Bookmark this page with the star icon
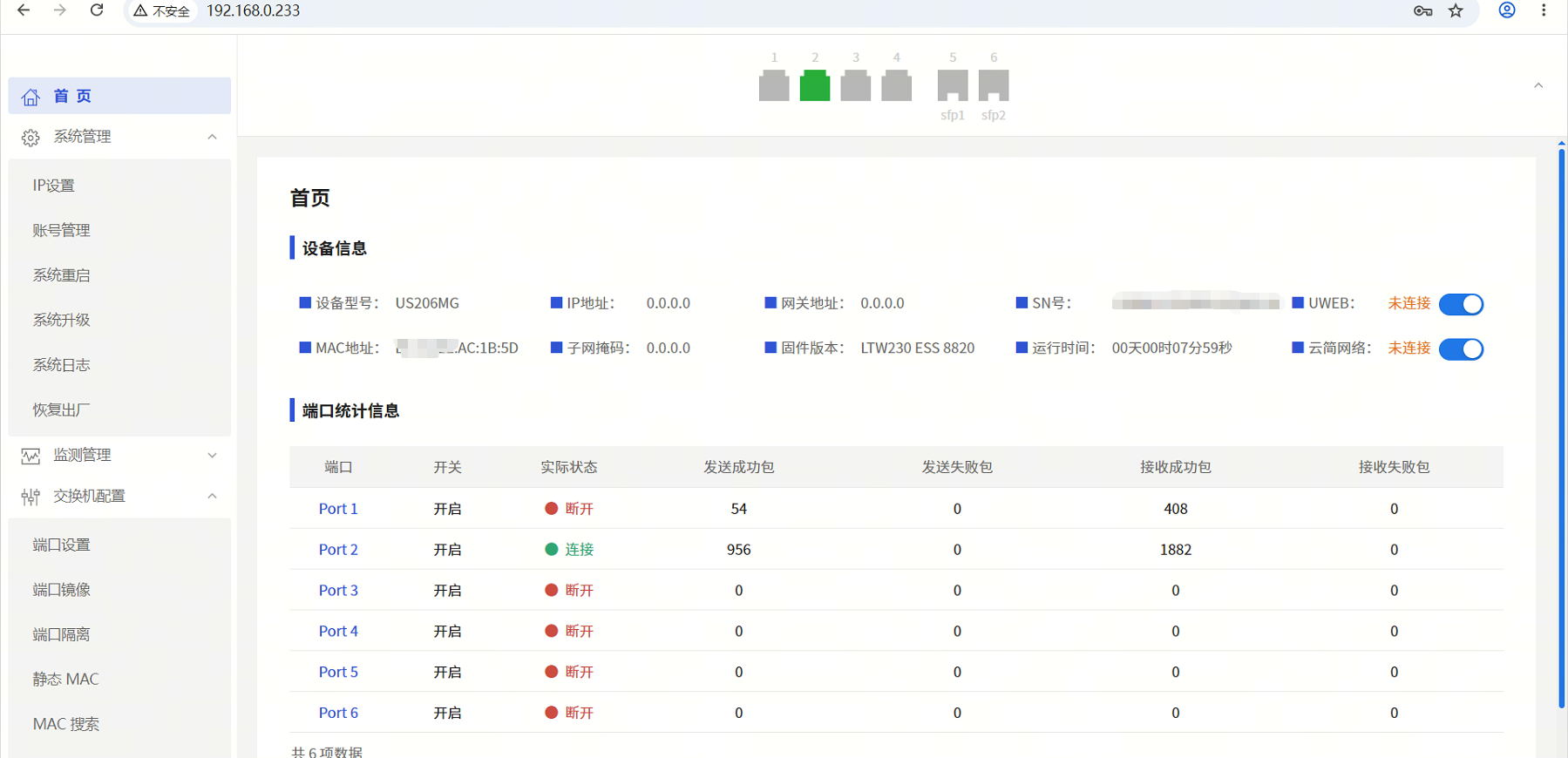1568x758 pixels. tap(1456, 10)
